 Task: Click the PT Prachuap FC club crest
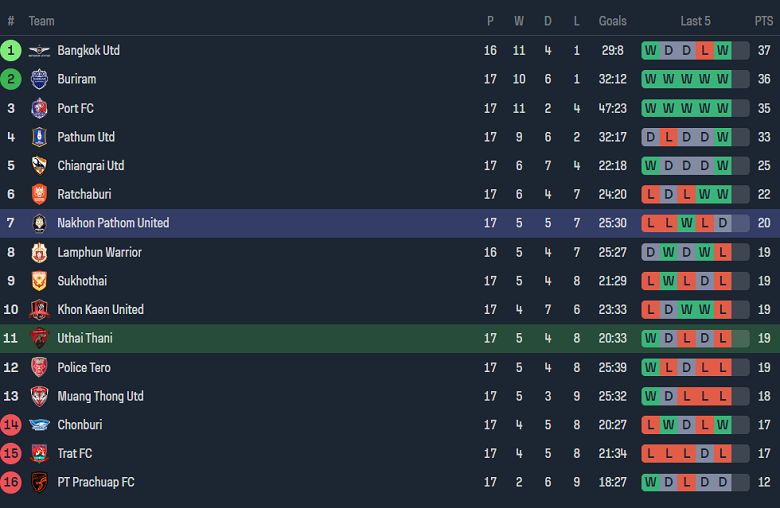click(x=39, y=483)
